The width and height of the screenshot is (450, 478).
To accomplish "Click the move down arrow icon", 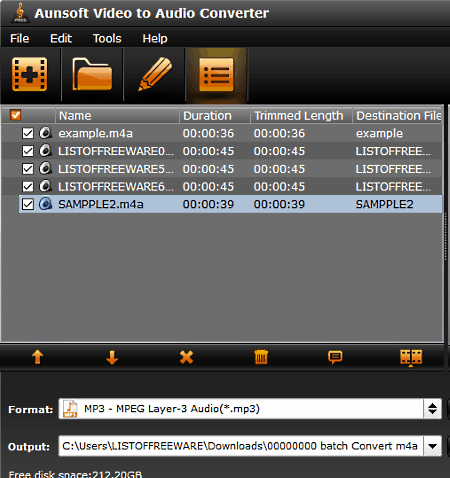I will click(x=112, y=357).
